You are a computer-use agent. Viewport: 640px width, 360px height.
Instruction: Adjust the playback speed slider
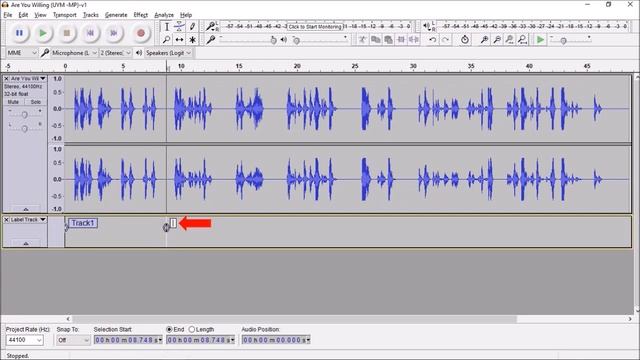tap(571, 40)
